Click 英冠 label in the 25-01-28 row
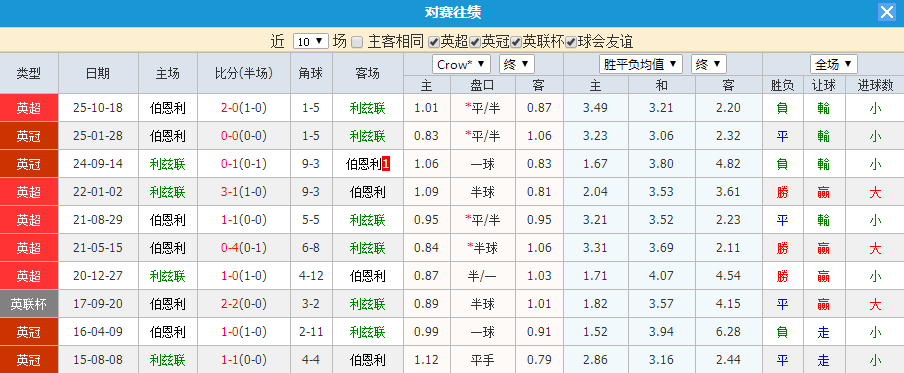The image size is (904, 373). pos(29,136)
